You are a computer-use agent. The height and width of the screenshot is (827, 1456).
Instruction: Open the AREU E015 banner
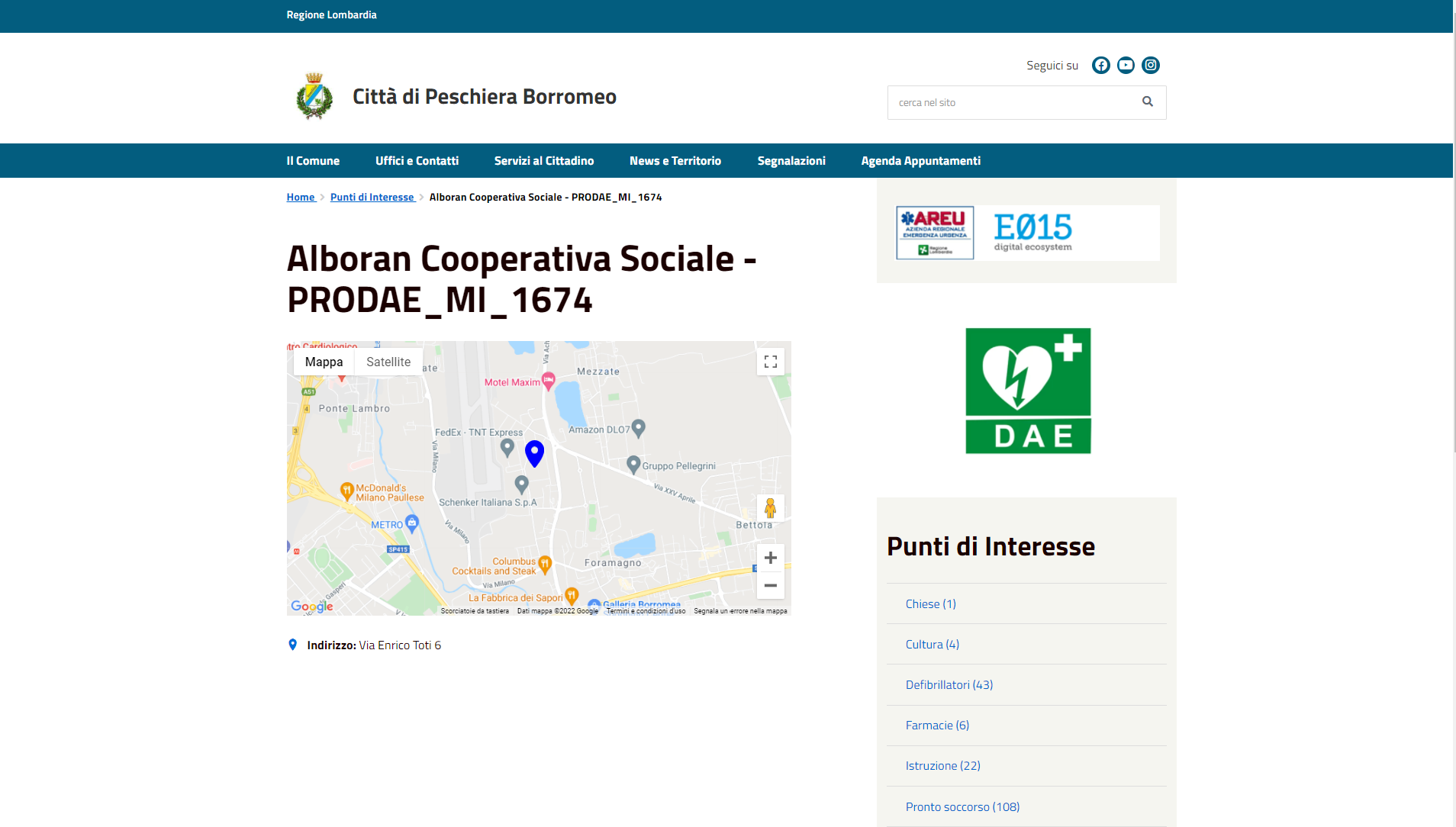pyautogui.click(x=1026, y=233)
